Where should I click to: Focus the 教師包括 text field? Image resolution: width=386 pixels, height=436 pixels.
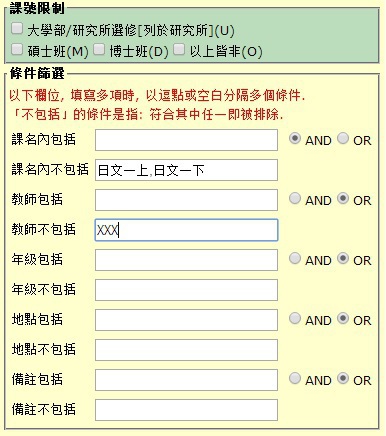coord(186,200)
